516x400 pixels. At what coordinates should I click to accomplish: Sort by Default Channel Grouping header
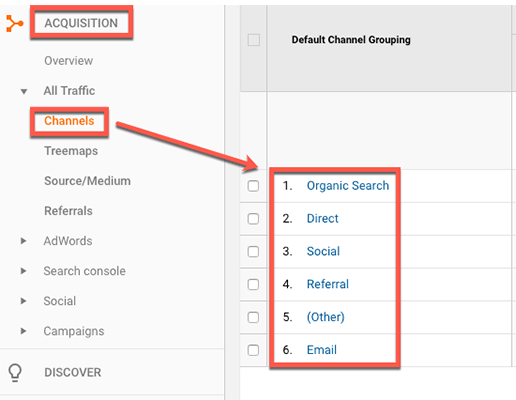click(x=351, y=40)
